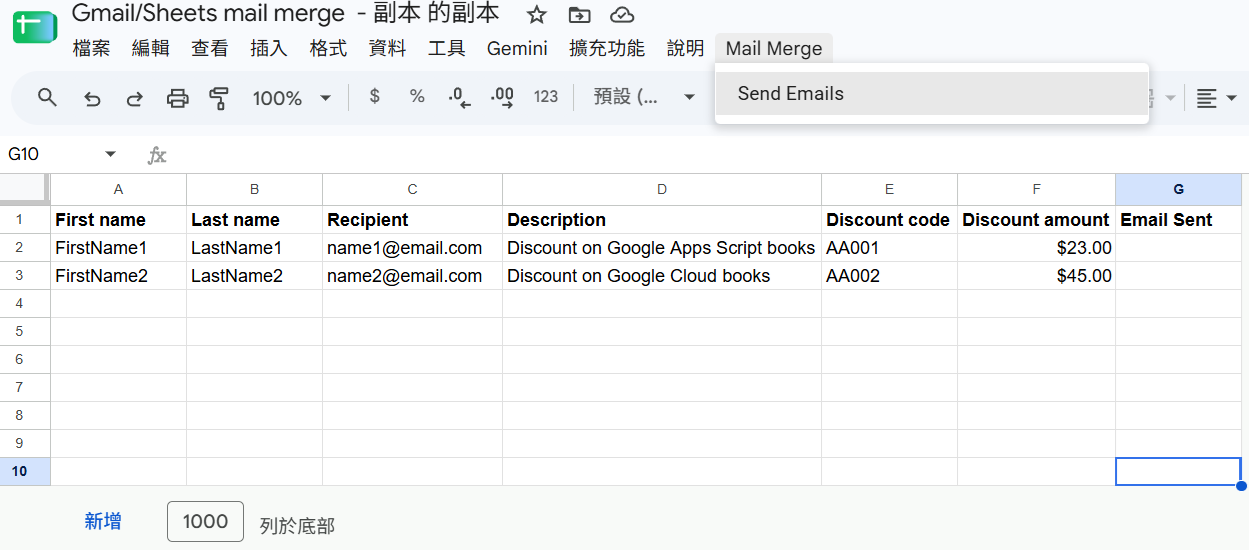Move document to folder icon
Image resolution: width=1249 pixels, height=550 pixels.
(x=579, y=14)
